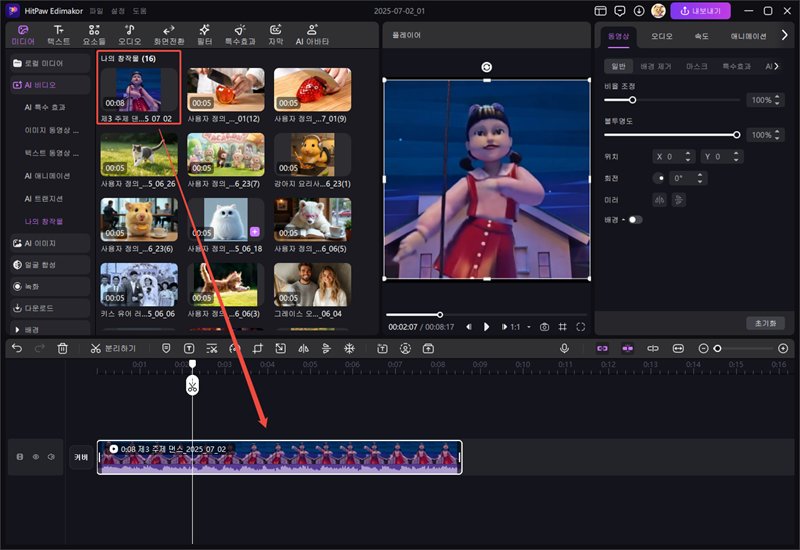Open the download center icon in title bar
Viewport: 800px width, 550px height.
point(639,11)
